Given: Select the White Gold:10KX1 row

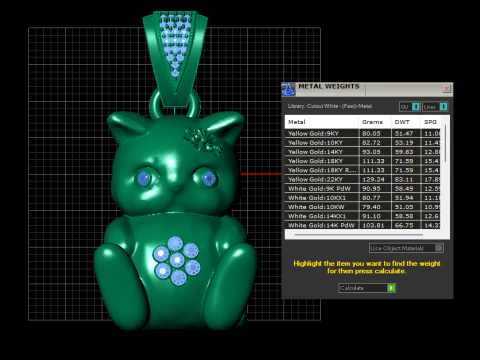Looking at the screenshot, I should 363,198.
